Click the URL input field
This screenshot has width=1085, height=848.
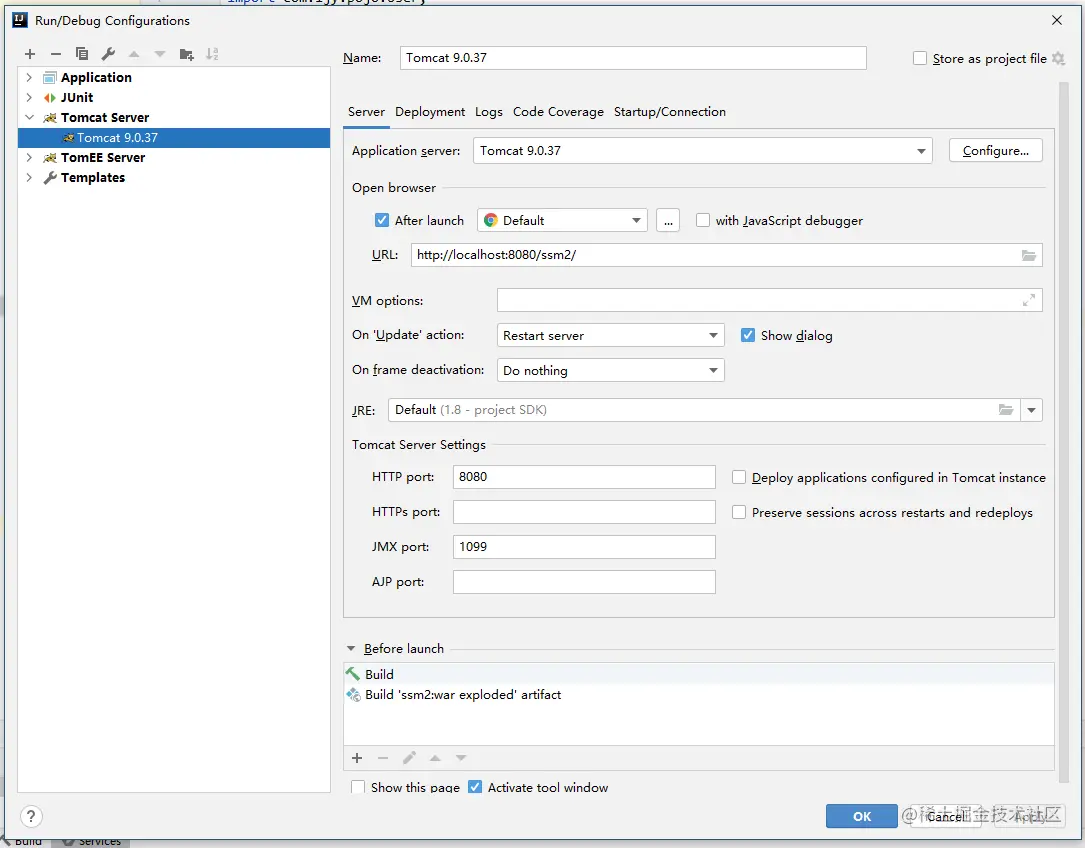click(727, 255)
